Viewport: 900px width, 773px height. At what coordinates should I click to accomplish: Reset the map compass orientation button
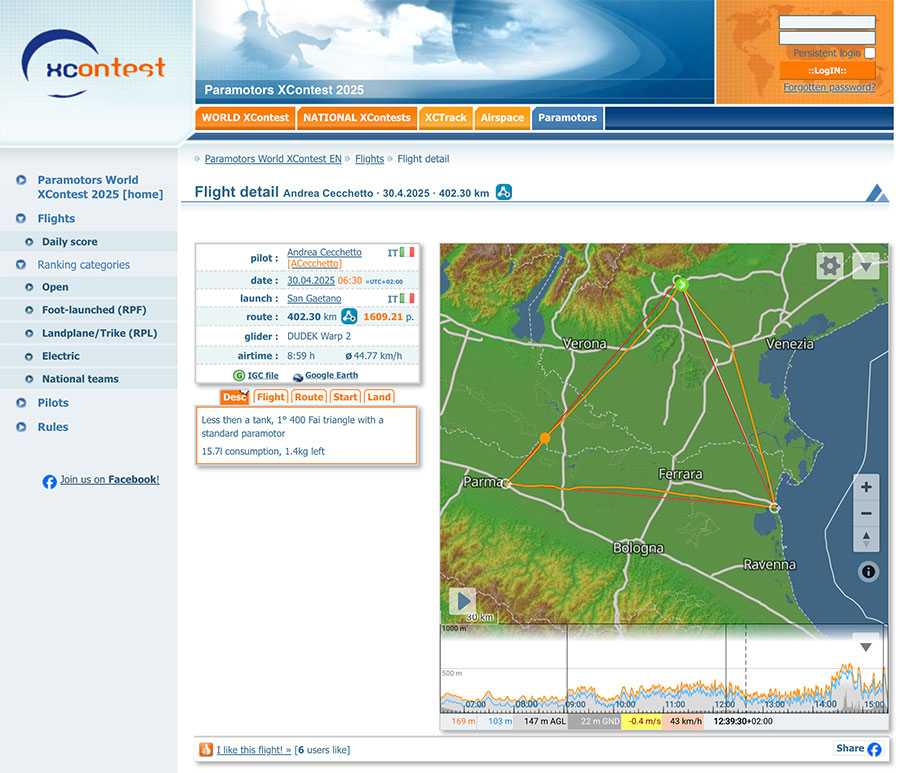(x=866, y=539)
